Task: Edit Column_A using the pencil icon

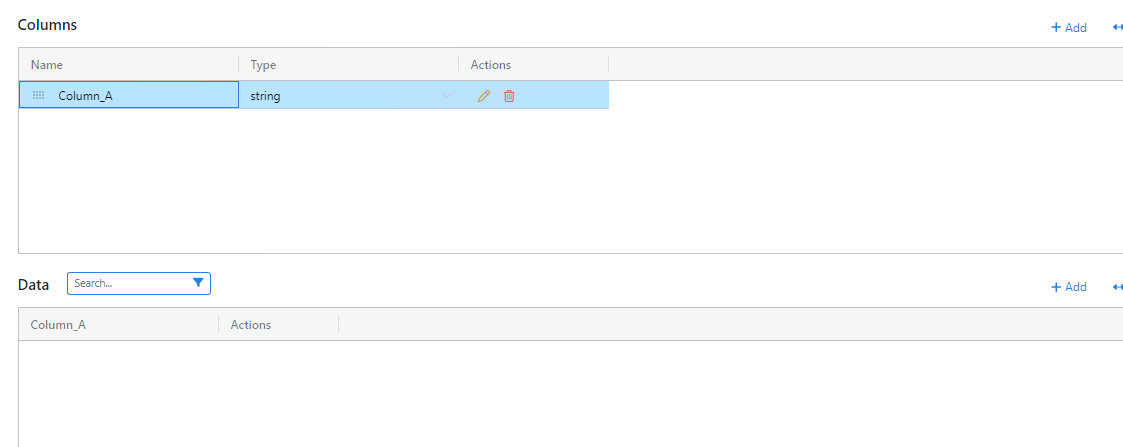Action: pyautogui.click(x=484, y=96)
